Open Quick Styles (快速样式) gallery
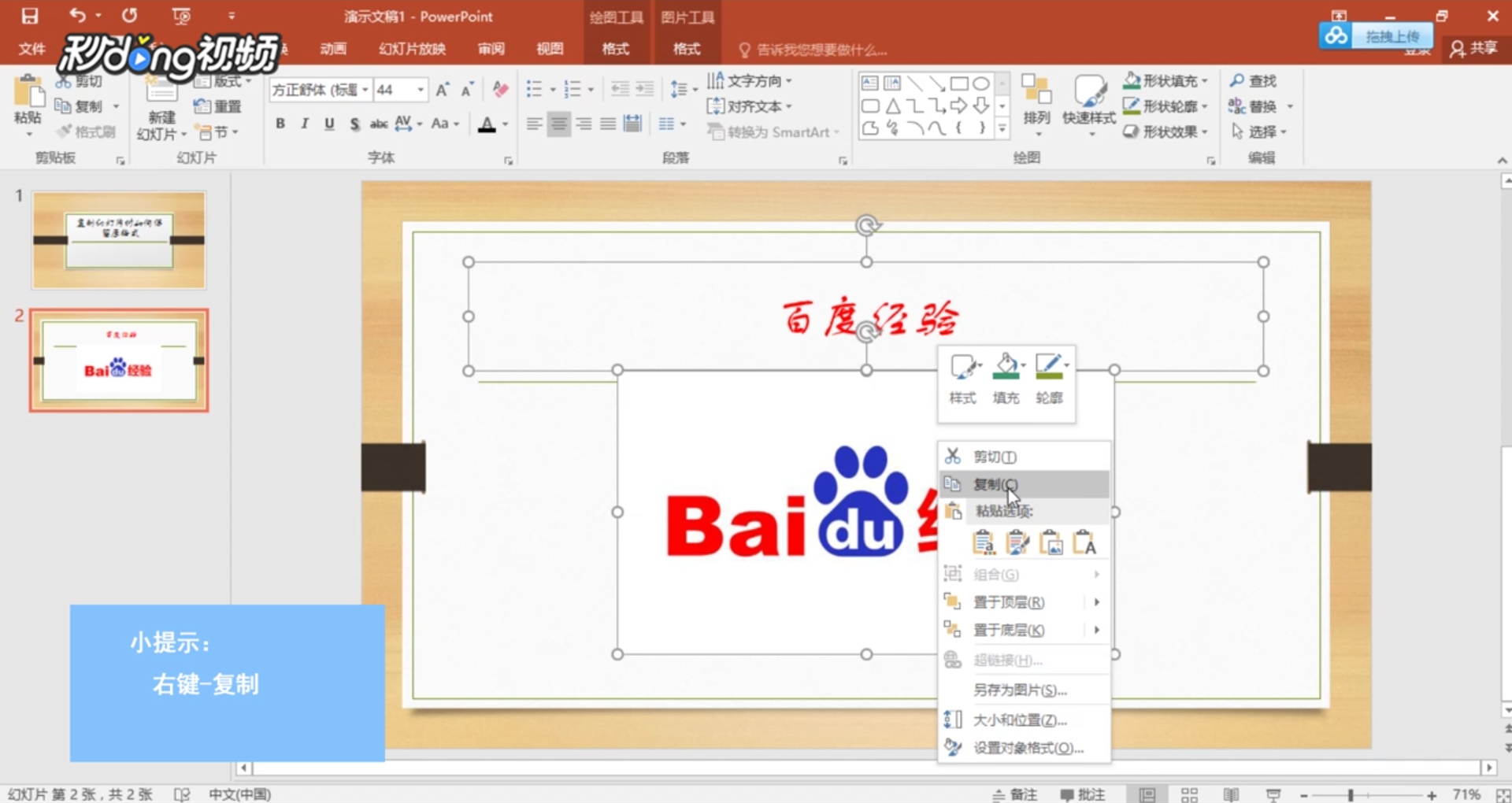1512x803 pixels. click(1089, 104)
